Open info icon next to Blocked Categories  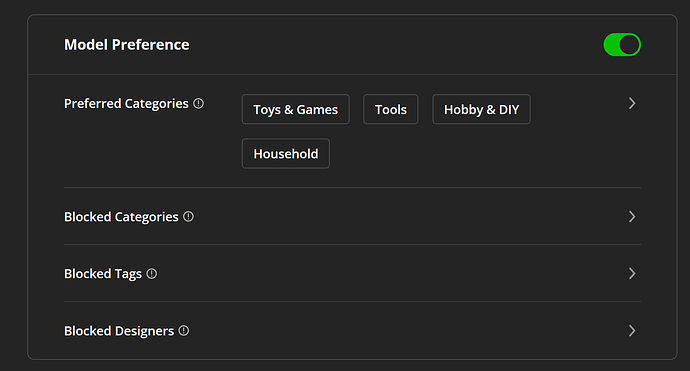point(188,217)
